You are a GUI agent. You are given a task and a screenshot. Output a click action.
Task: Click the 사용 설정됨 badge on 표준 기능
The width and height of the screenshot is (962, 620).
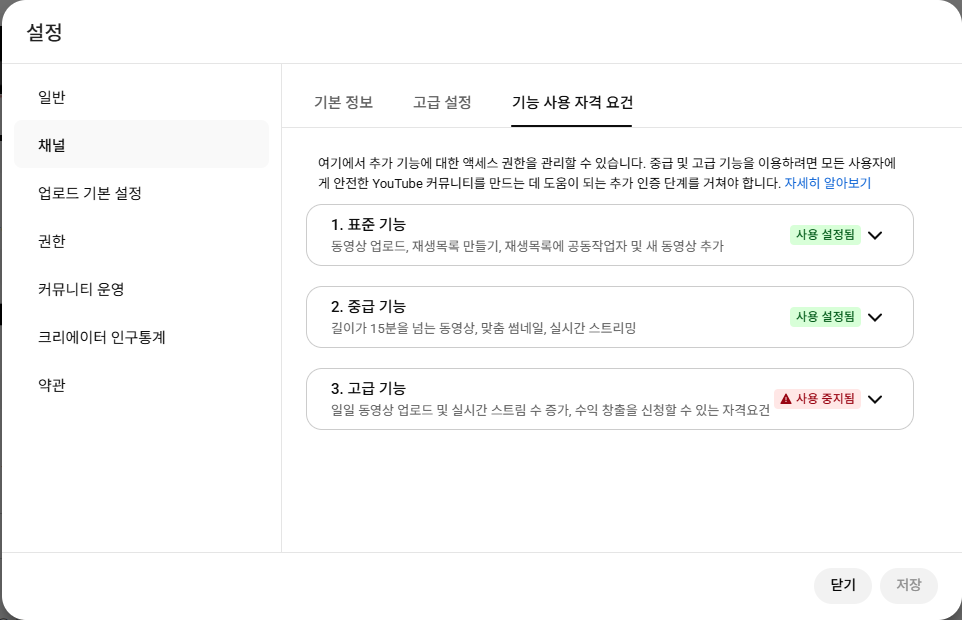coord(824,235)
